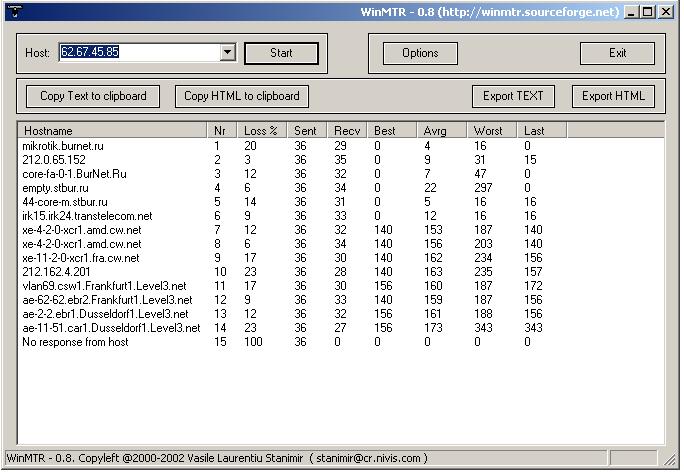Copy HTML to clipboard
The height and width of the screenshot is (472, 684).
(242, 96)
